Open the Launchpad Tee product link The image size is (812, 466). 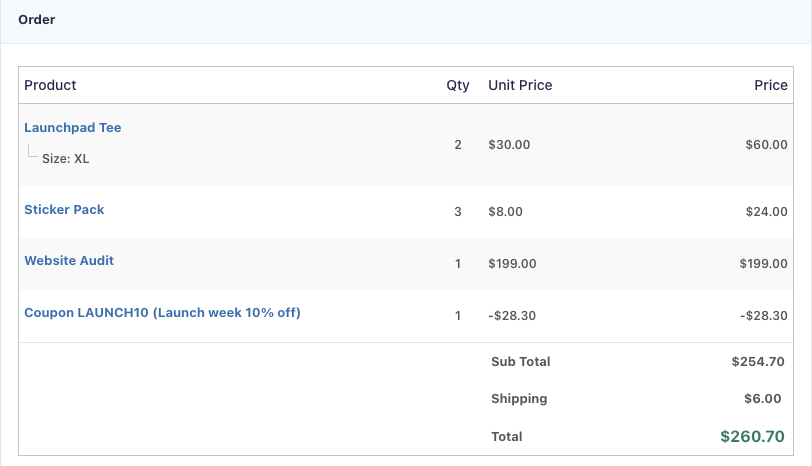coord(72,127)
